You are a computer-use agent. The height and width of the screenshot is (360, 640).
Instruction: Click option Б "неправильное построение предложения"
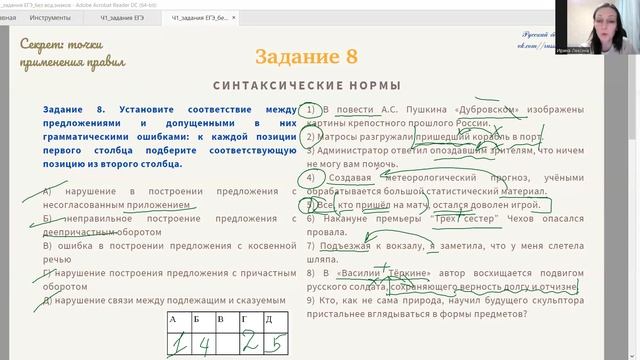point(169,225)
